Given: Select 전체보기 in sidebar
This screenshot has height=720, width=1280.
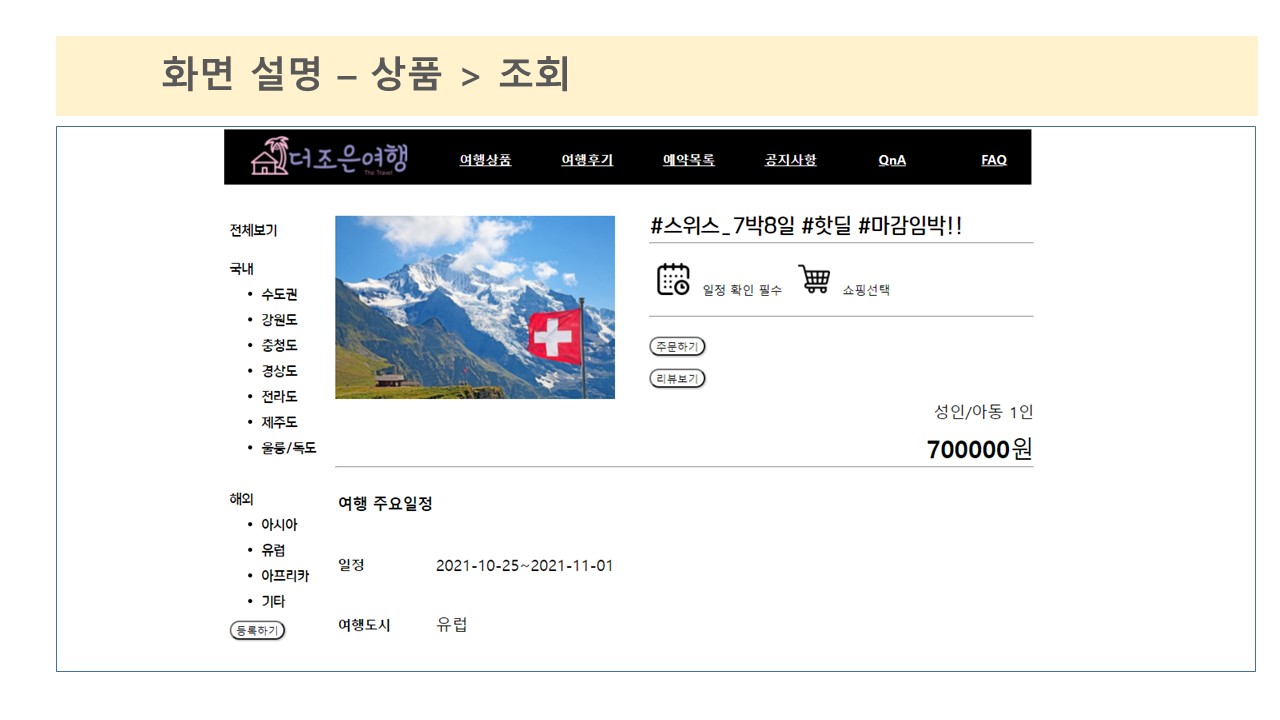Looking at the screenshot, I should pyautogui.click(x=253, y=230).
